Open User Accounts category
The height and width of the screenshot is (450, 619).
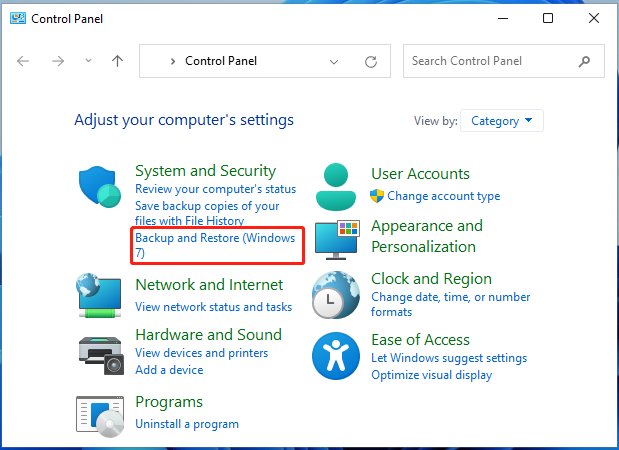point(420,174)
